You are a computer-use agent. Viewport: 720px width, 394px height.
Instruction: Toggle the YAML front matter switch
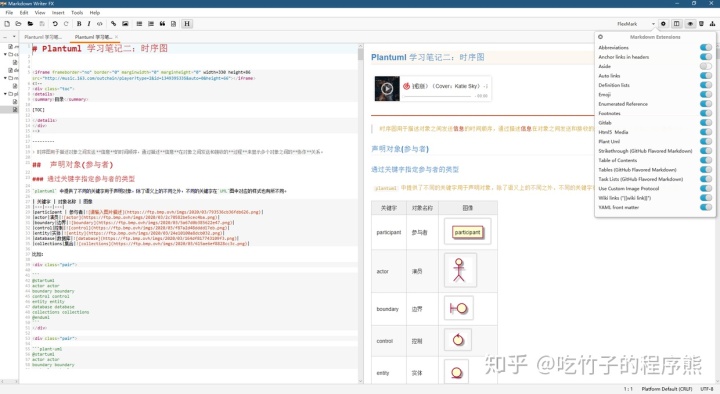click(705, 207)
